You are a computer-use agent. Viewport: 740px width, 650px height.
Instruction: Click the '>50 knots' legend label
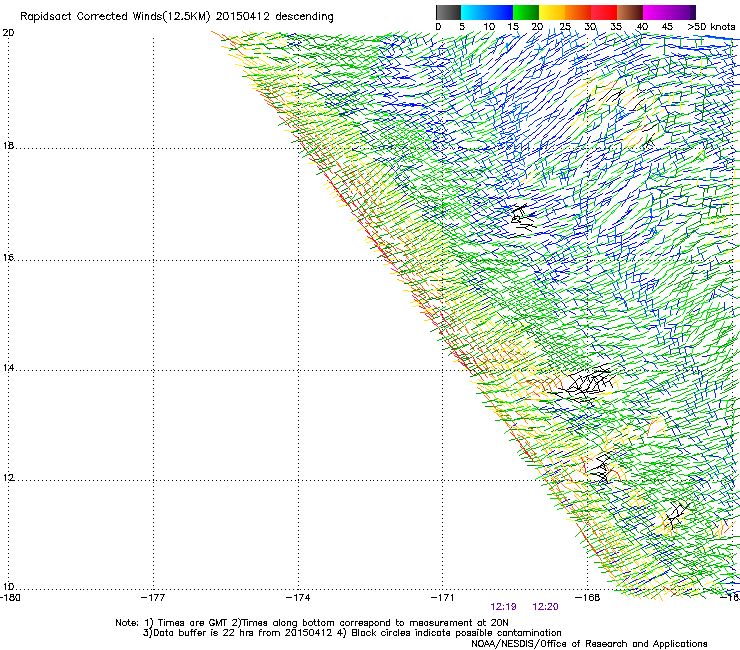(711, 27)
